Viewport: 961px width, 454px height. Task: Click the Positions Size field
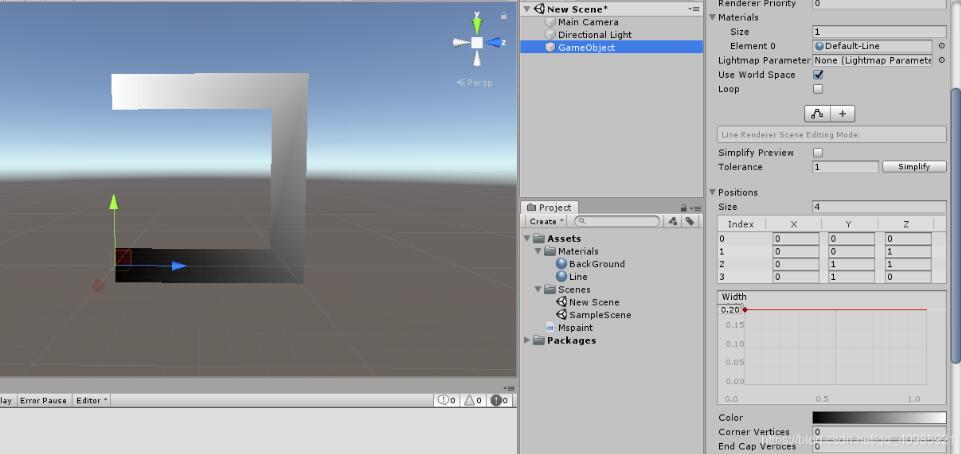879,207
